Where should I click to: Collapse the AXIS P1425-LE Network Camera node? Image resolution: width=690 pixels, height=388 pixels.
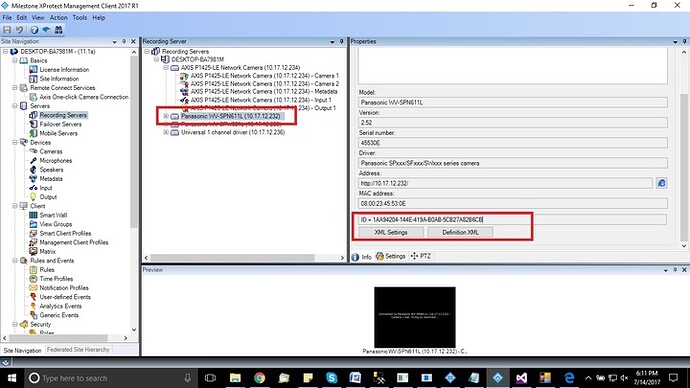(x=166, y=68)
